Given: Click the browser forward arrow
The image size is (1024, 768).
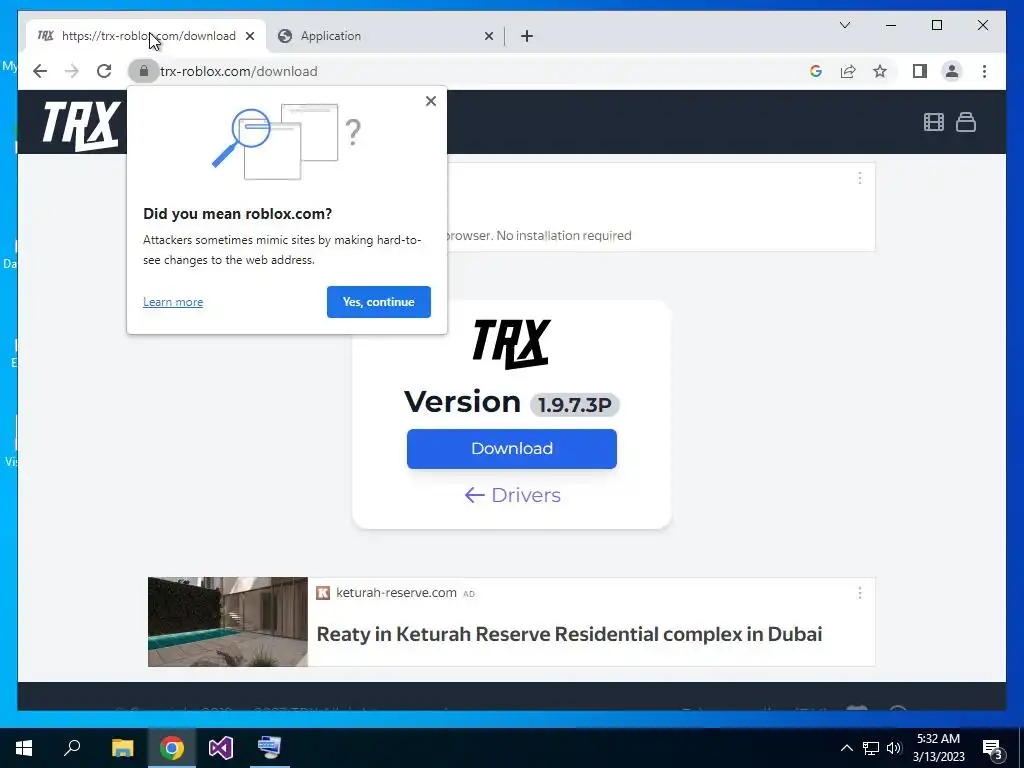Looking at the screenshot, I should (x=72, y=71).
